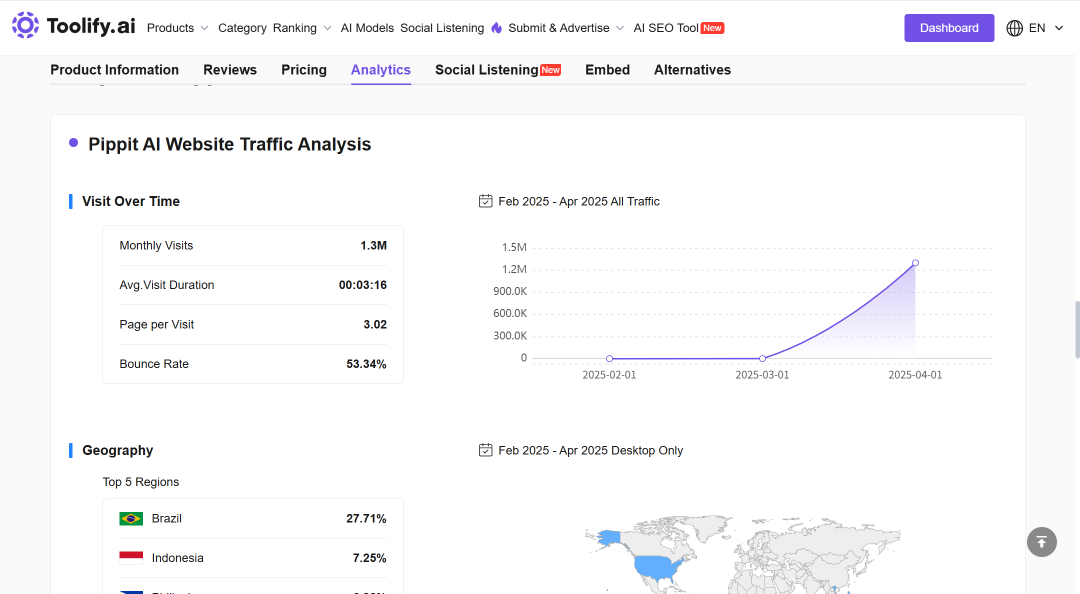This screenshot has width=1080, height=594.
Task: Switch to the Pricing tab
Action: click(304, 70)
